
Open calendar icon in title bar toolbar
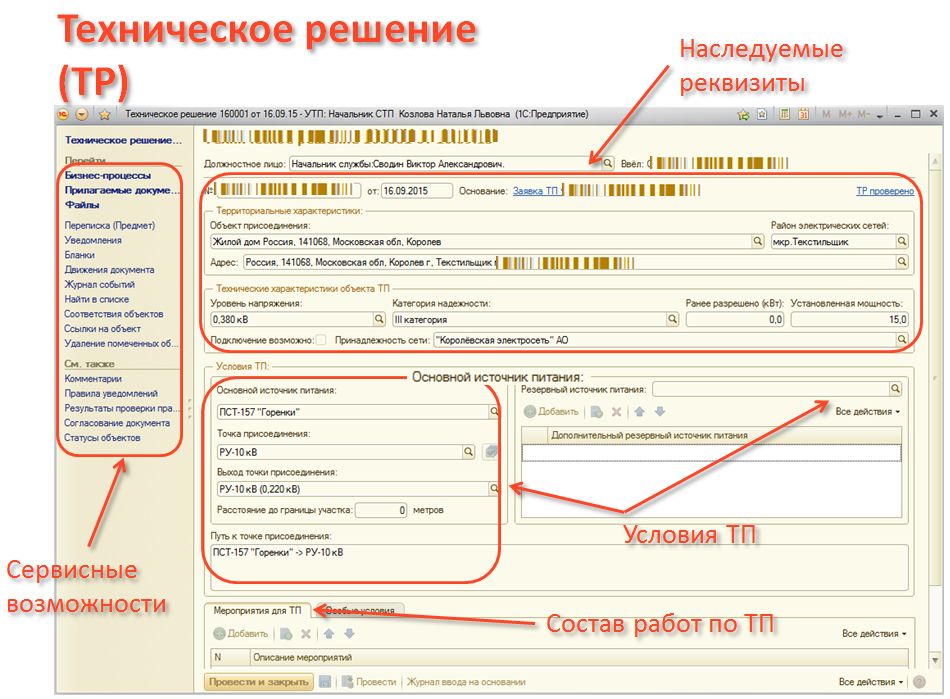(803, 114)
